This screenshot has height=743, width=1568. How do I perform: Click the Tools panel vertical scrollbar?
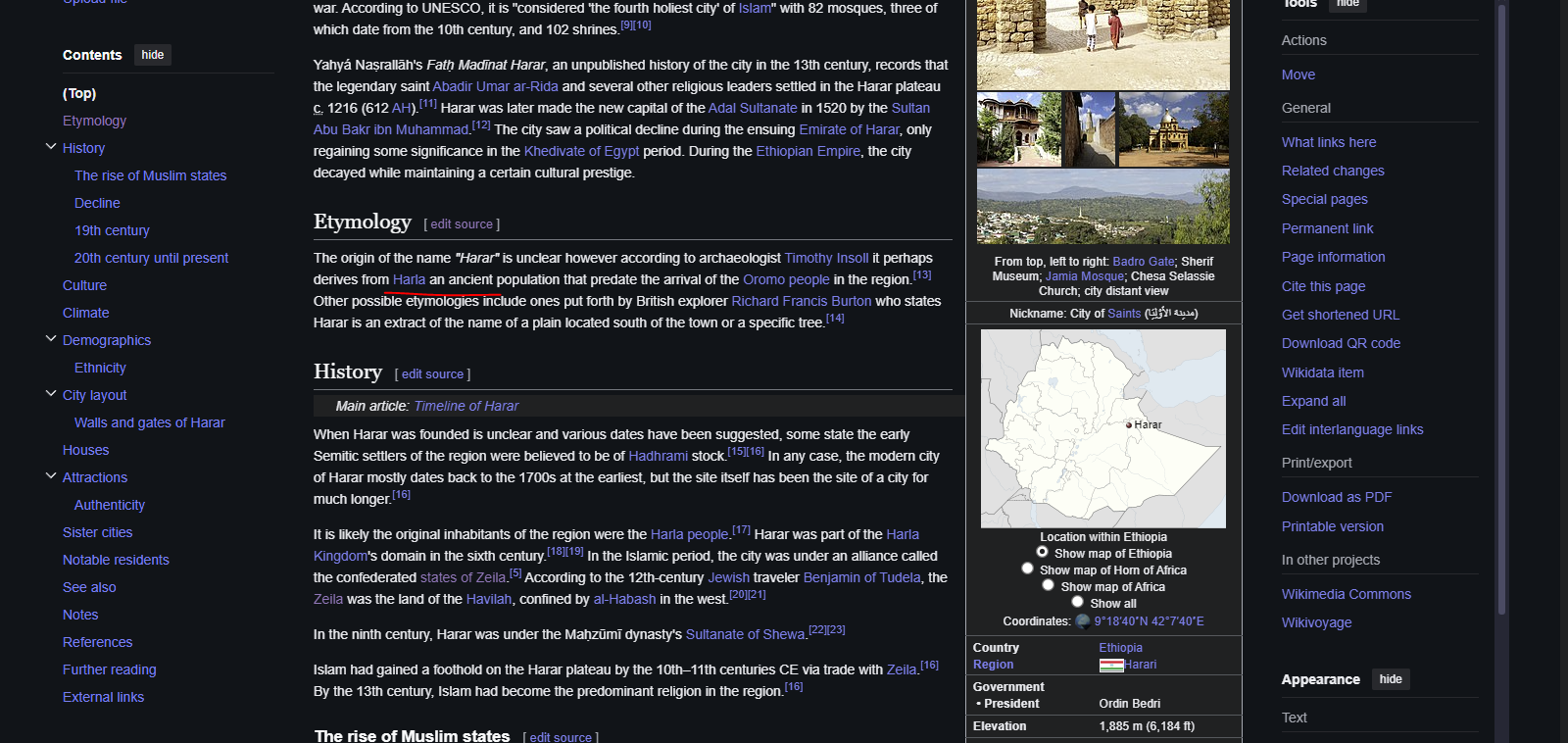(1501, 294)
